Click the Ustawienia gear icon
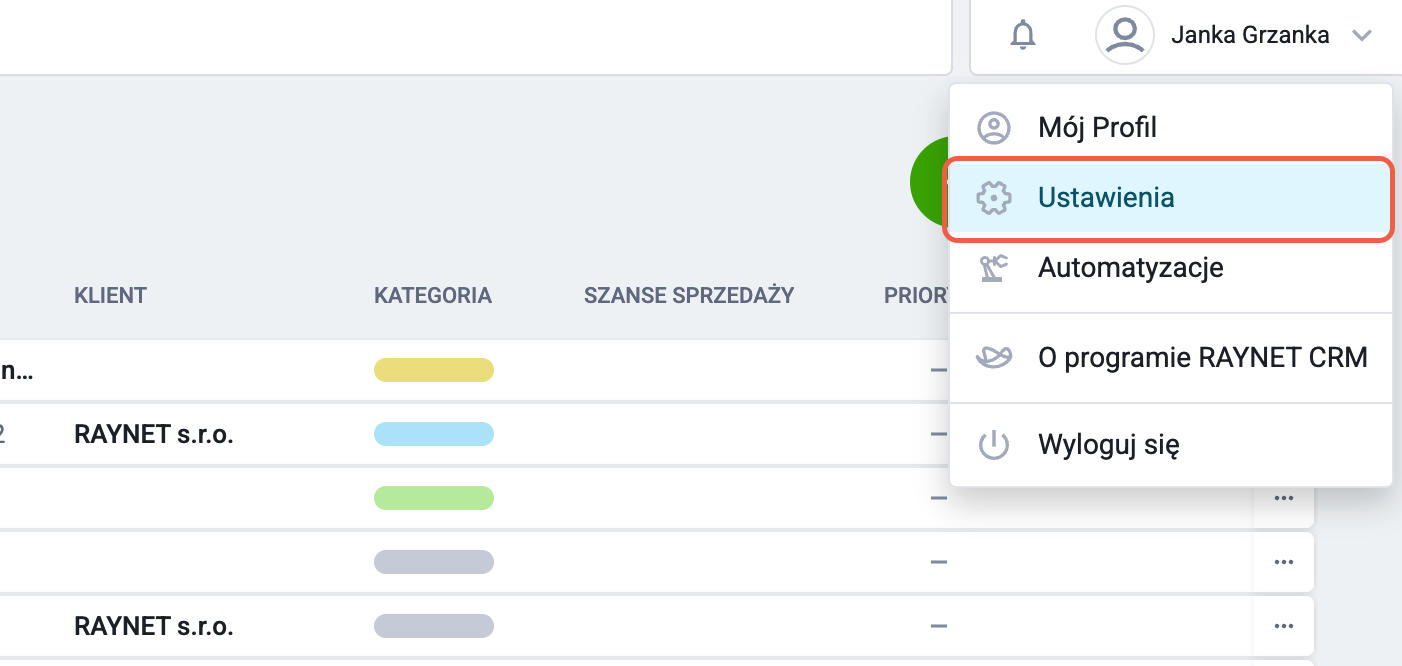This screenshot has height=666, width=1402. (x=993, y=198)
